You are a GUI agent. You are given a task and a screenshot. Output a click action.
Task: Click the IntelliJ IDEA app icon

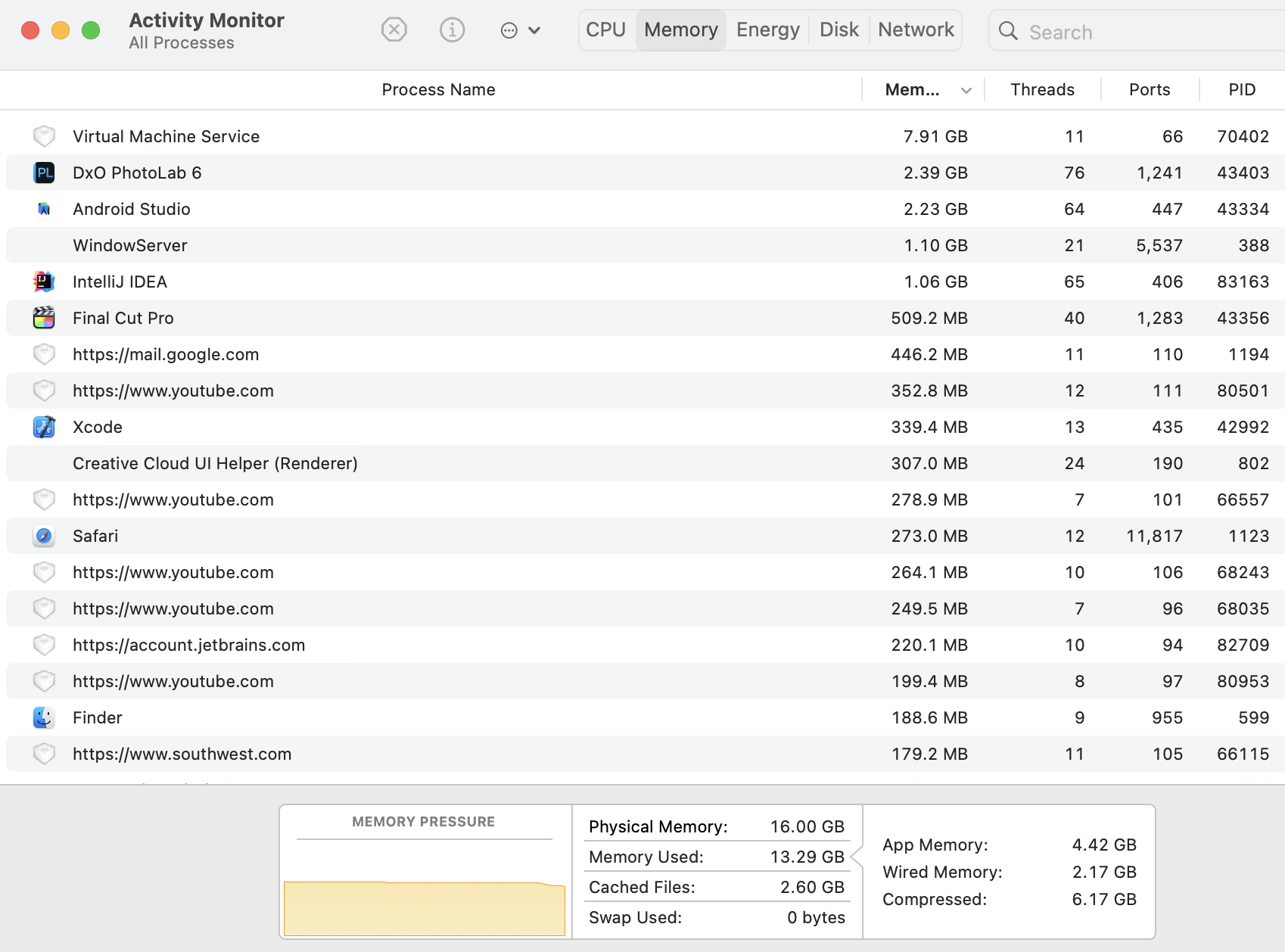coord(45,282)
